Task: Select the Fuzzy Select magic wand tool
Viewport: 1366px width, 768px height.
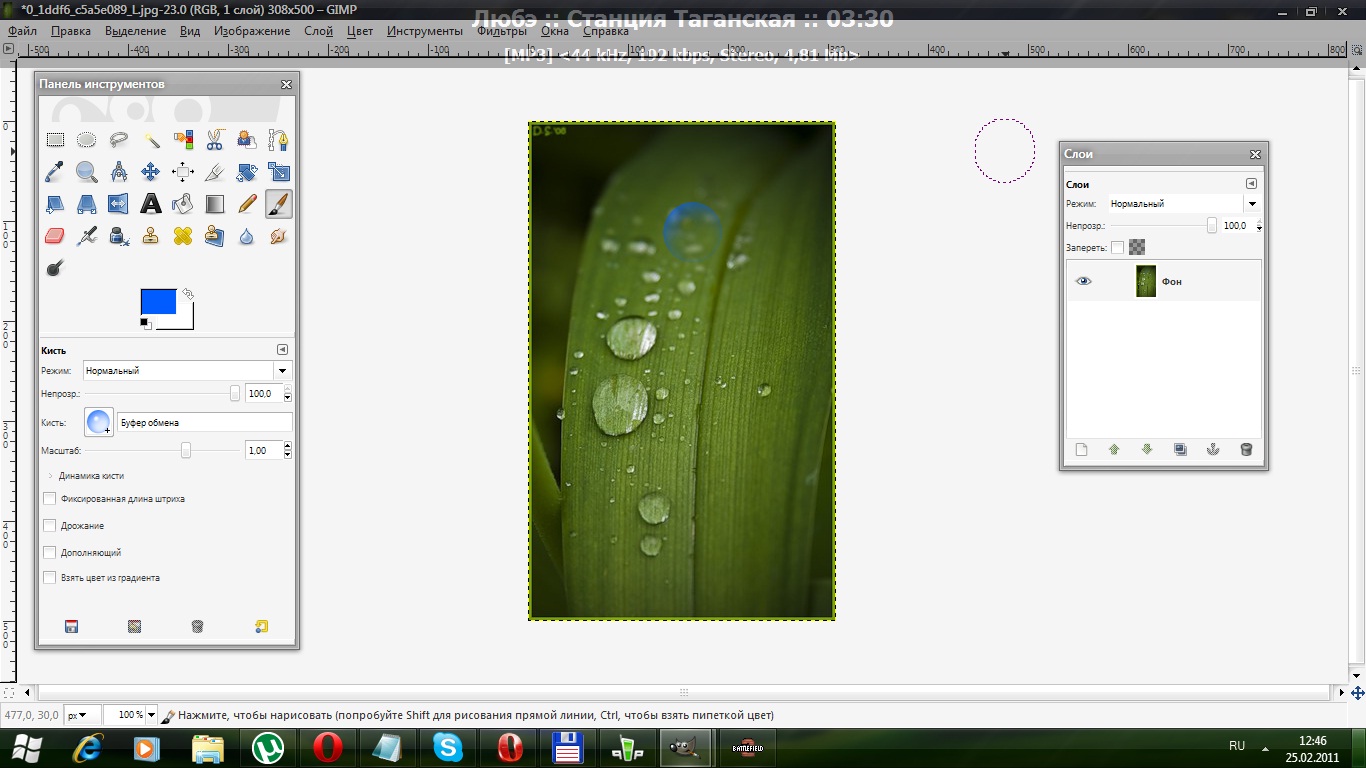Action: pyautogui.click(x=151, y=140)
